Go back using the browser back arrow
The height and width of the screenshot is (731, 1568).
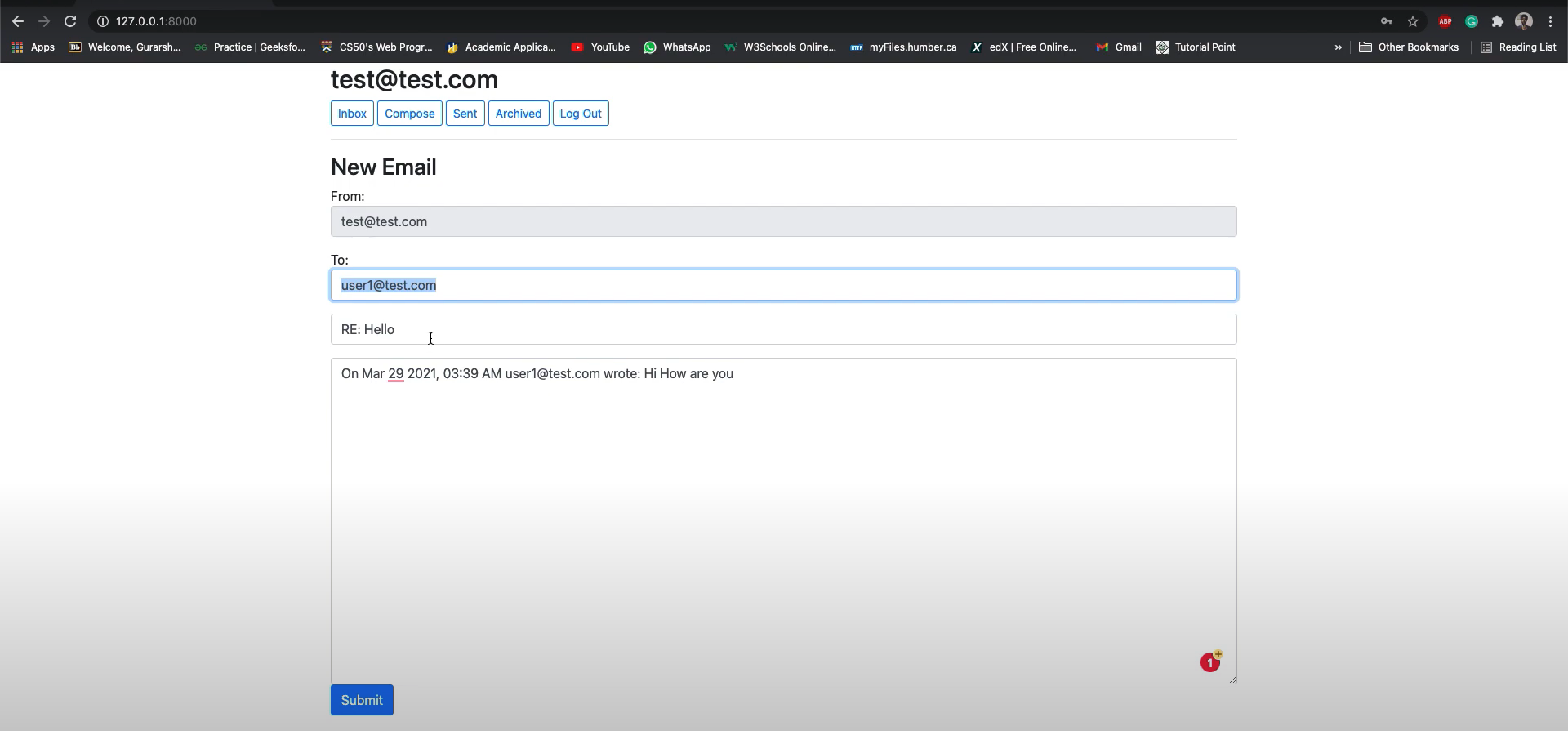(18, 21)
